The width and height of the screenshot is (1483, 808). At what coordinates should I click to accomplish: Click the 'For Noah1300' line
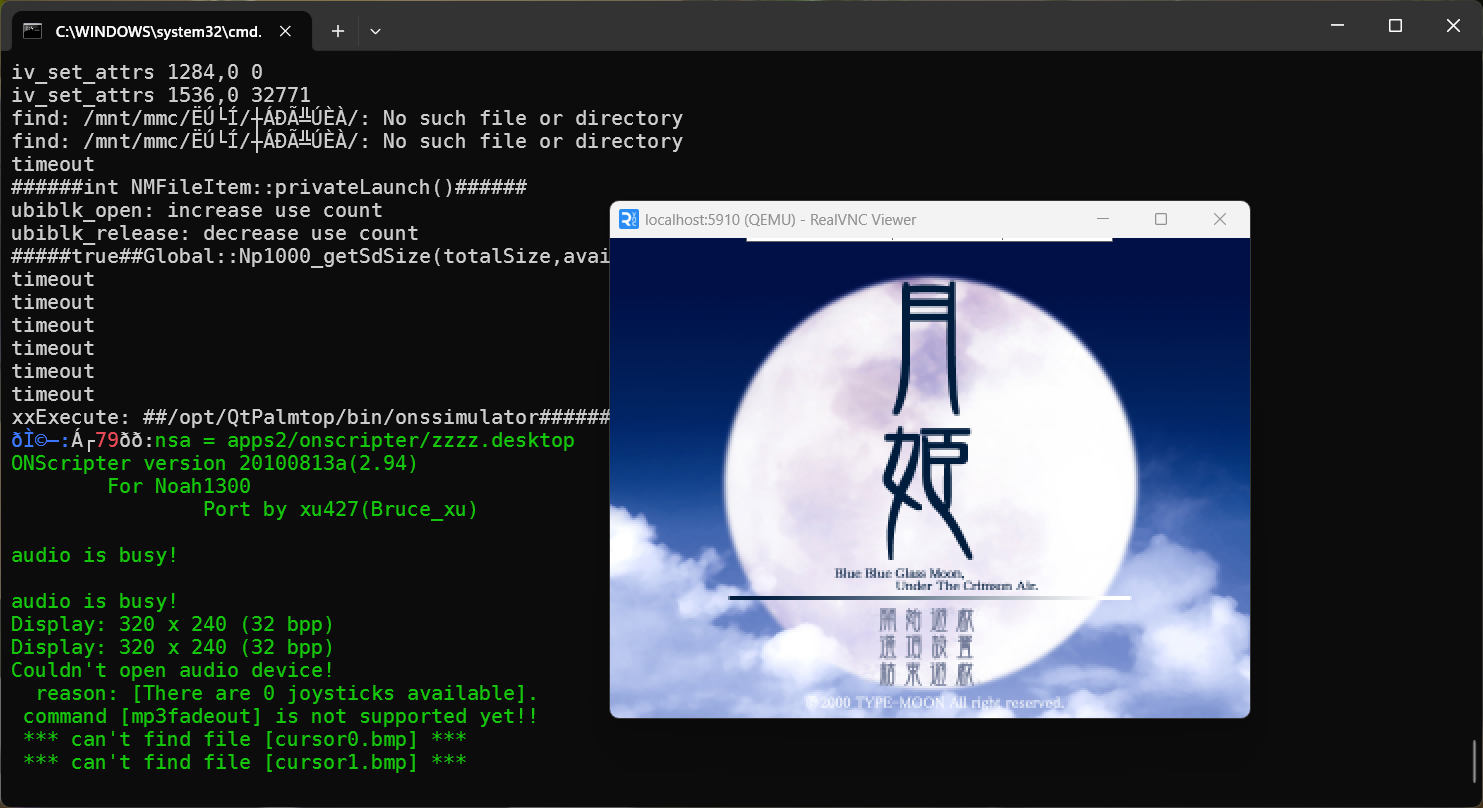pyautogui.click(x=179, y=486)
